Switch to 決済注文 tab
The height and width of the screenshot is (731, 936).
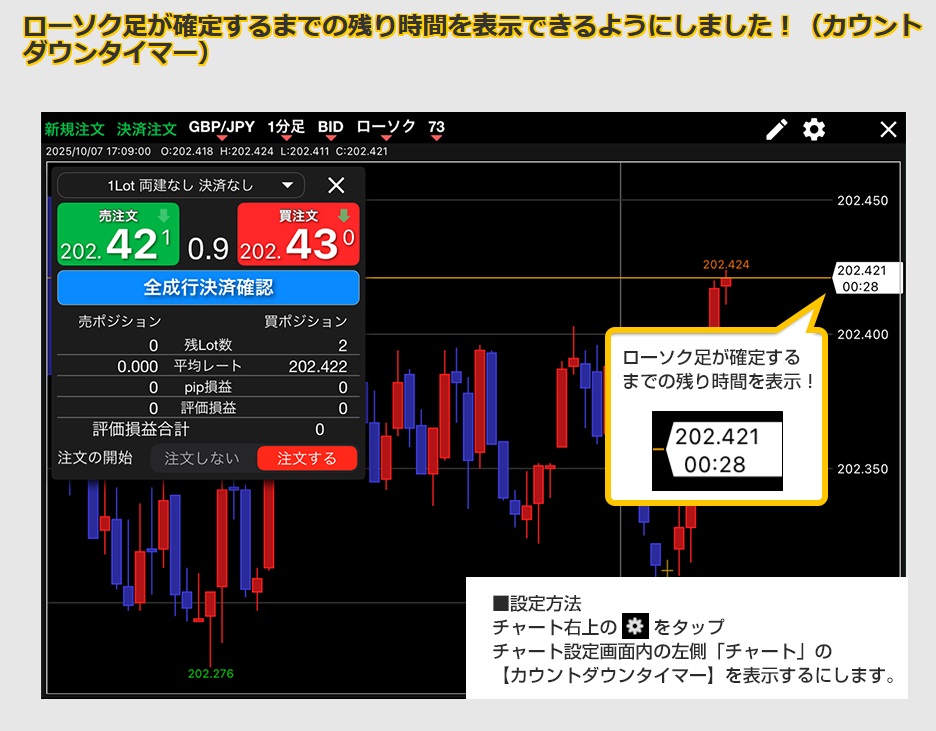pyautogui.click(x=146, y=129)
